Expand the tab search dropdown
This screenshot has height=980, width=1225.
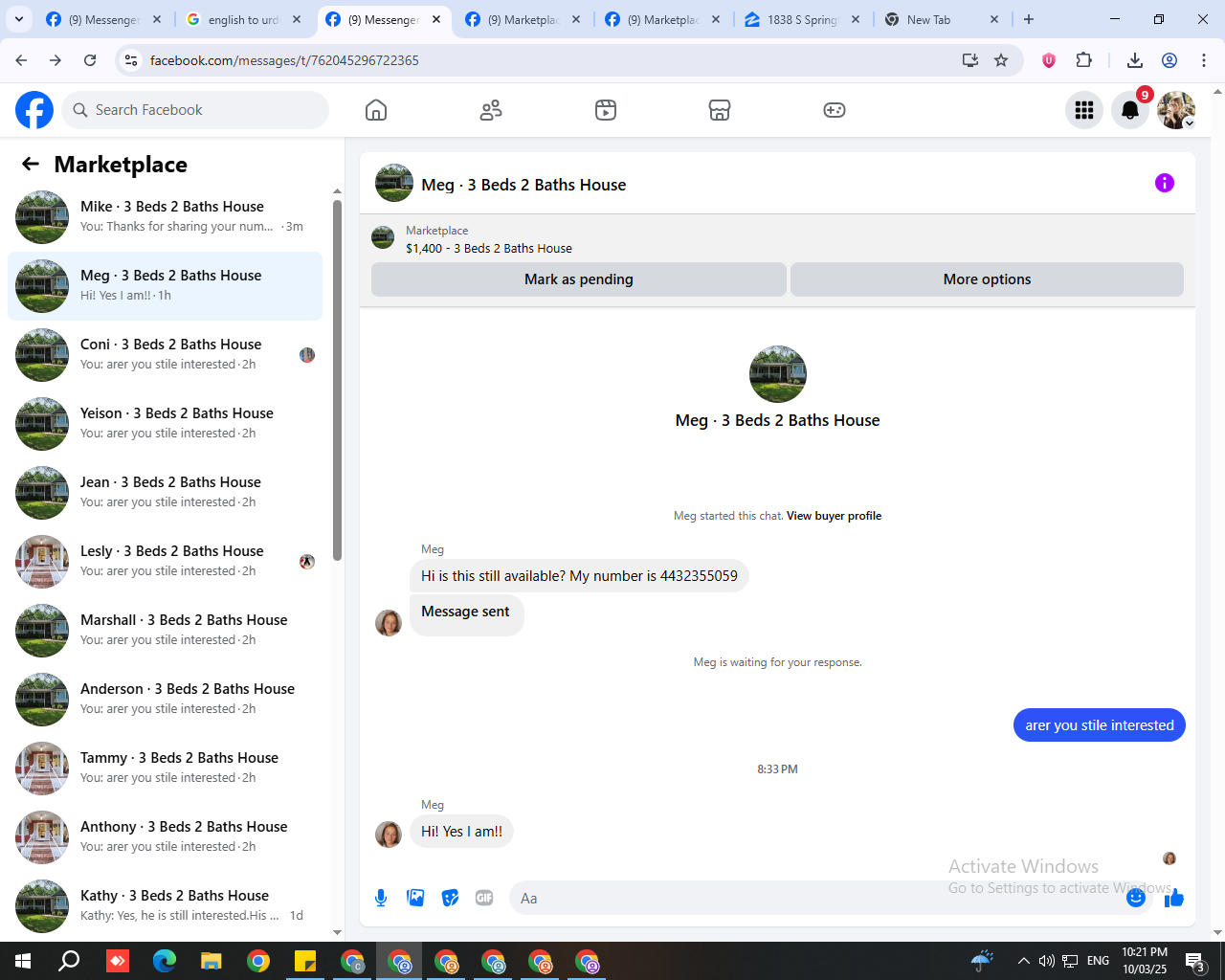[x=18, y=19]
